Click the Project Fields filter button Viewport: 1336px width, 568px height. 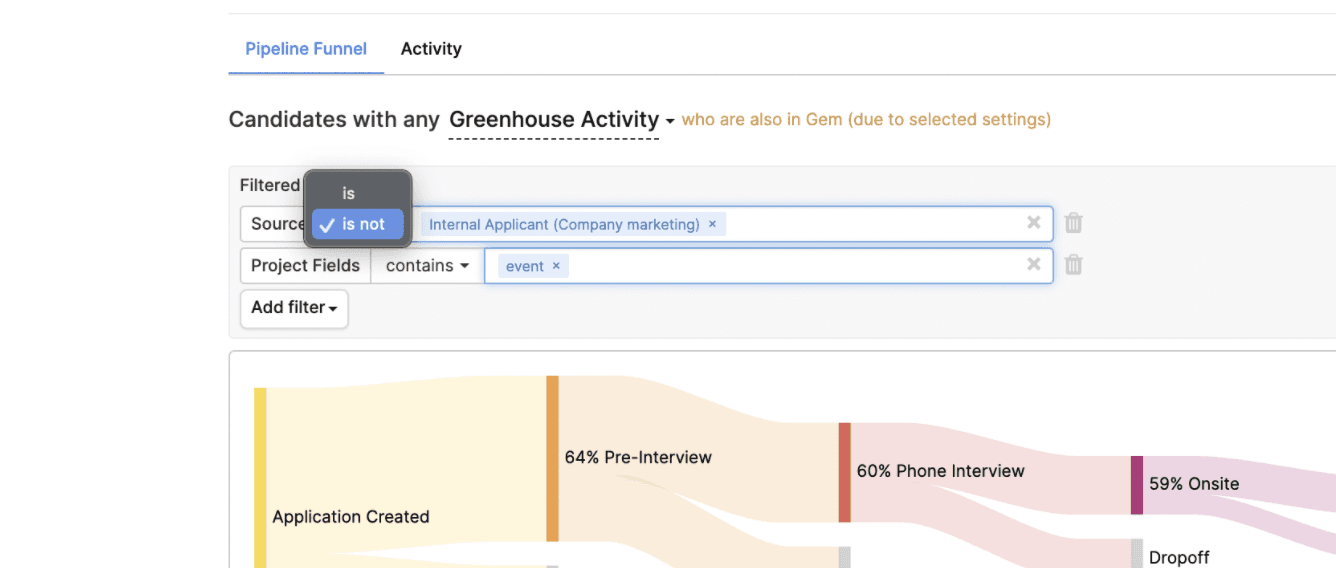(x=305, y=266)
